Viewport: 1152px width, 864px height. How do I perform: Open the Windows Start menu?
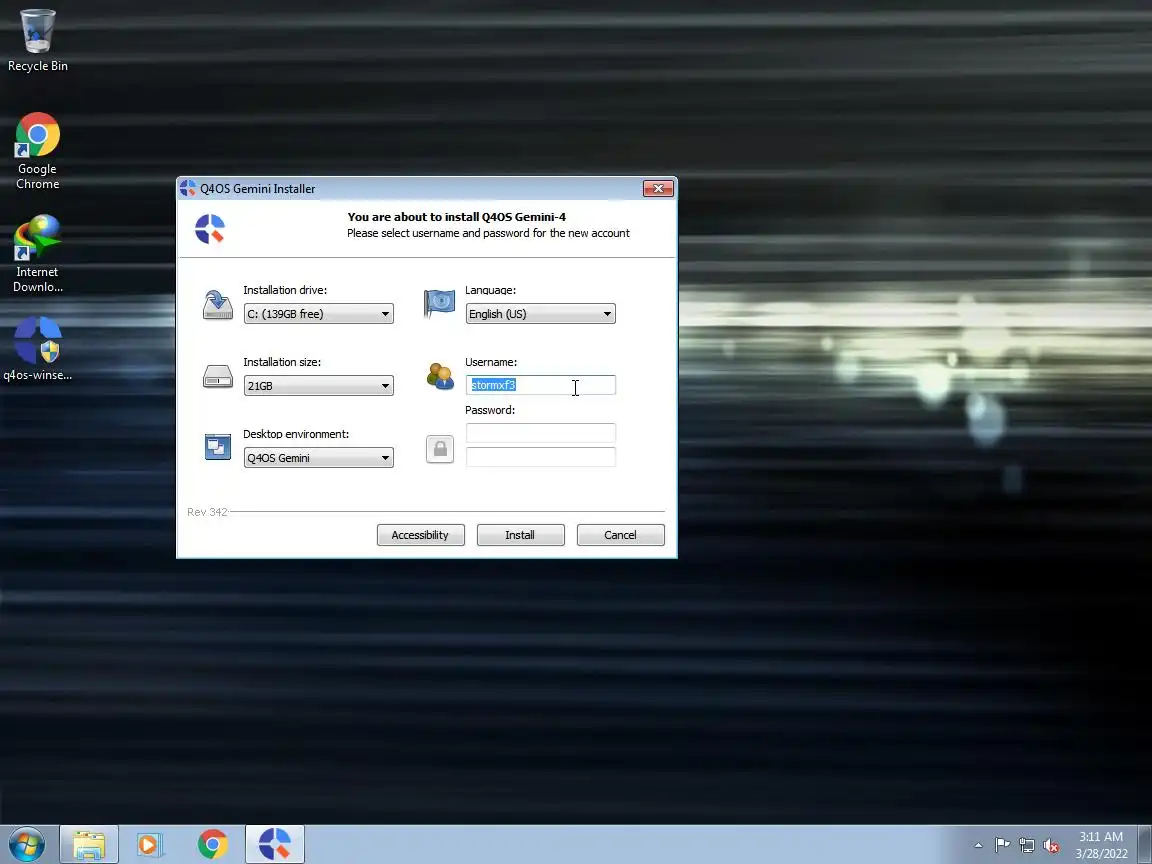coord(26,845)
